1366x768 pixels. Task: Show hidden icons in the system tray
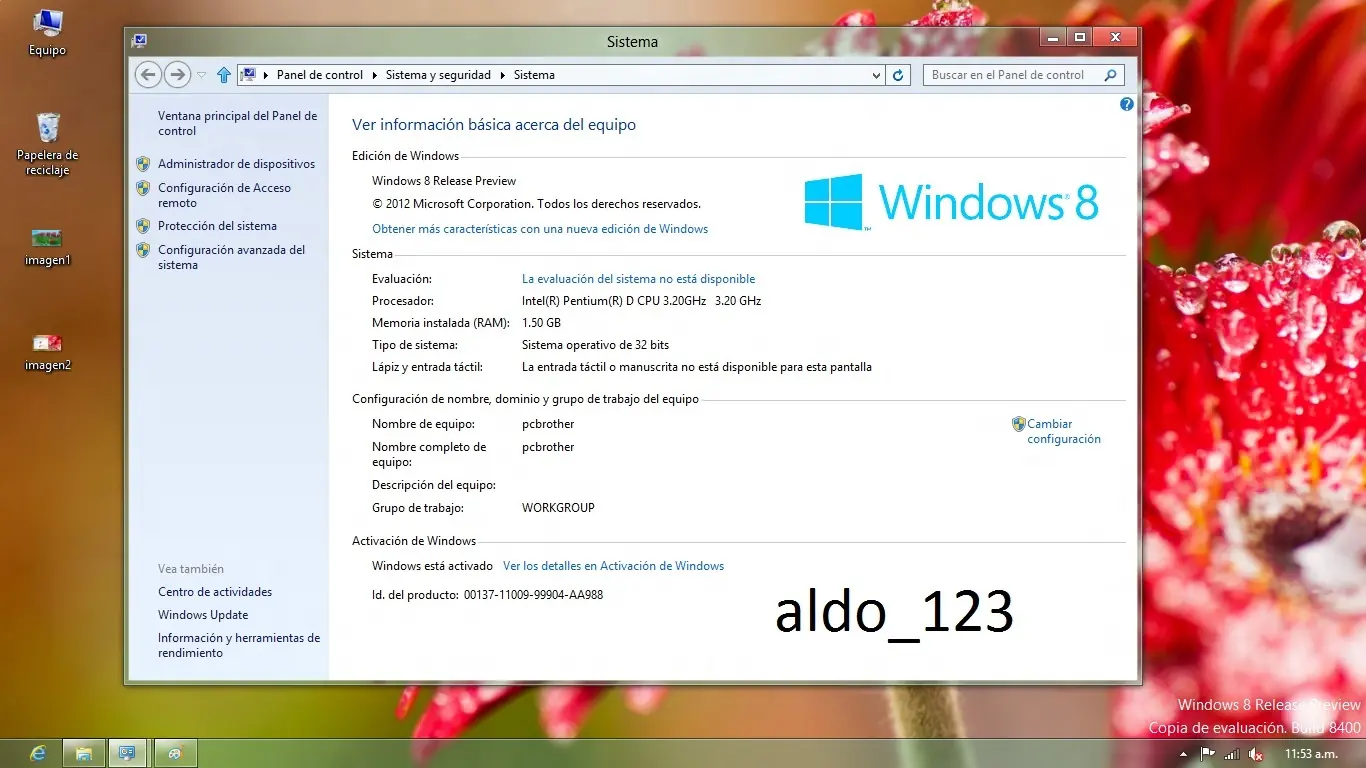click(x=1184, y=754)
